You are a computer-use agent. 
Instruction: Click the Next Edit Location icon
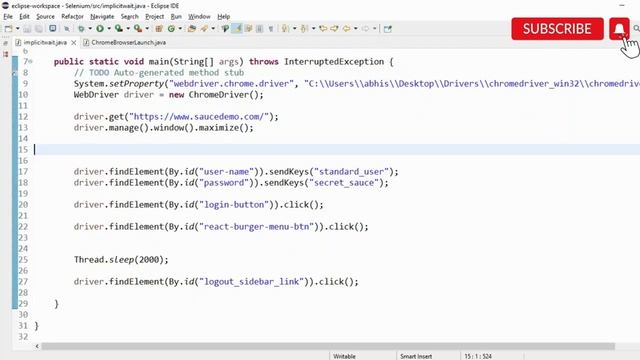tap(334, 29)
